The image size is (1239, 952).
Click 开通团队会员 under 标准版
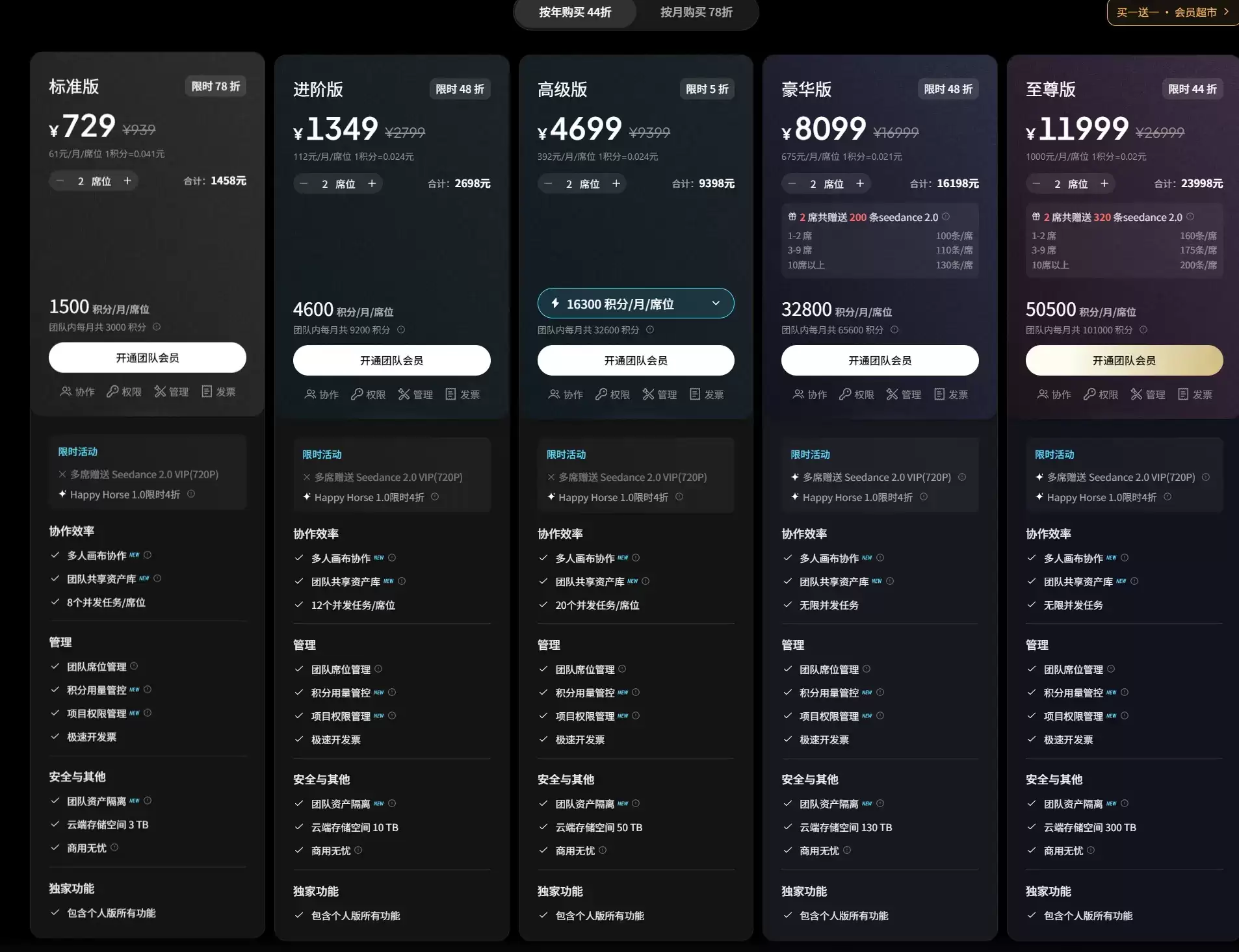tap(148, 357)
